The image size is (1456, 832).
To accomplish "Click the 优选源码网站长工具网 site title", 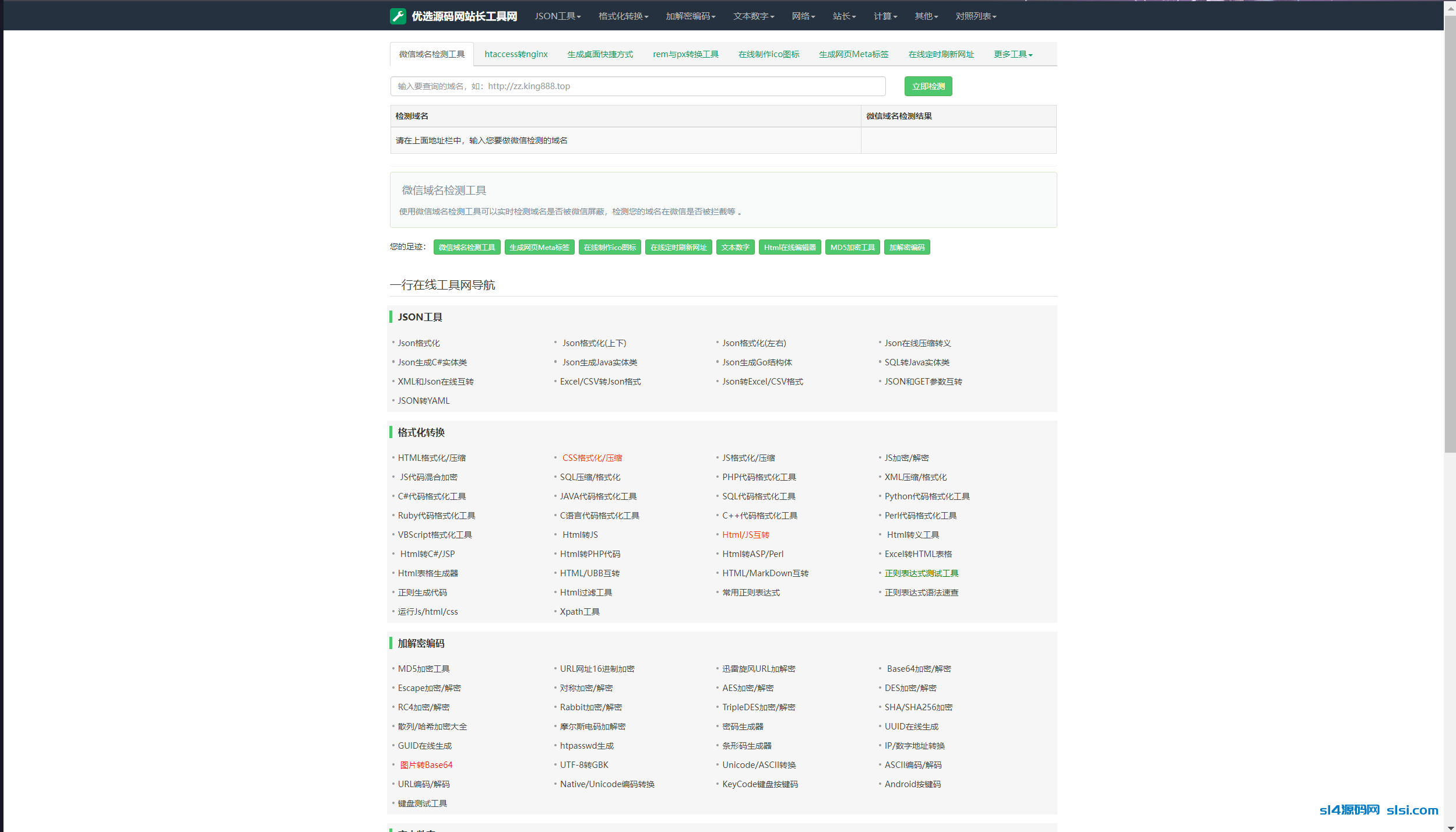I will click(x=464, y=16).
